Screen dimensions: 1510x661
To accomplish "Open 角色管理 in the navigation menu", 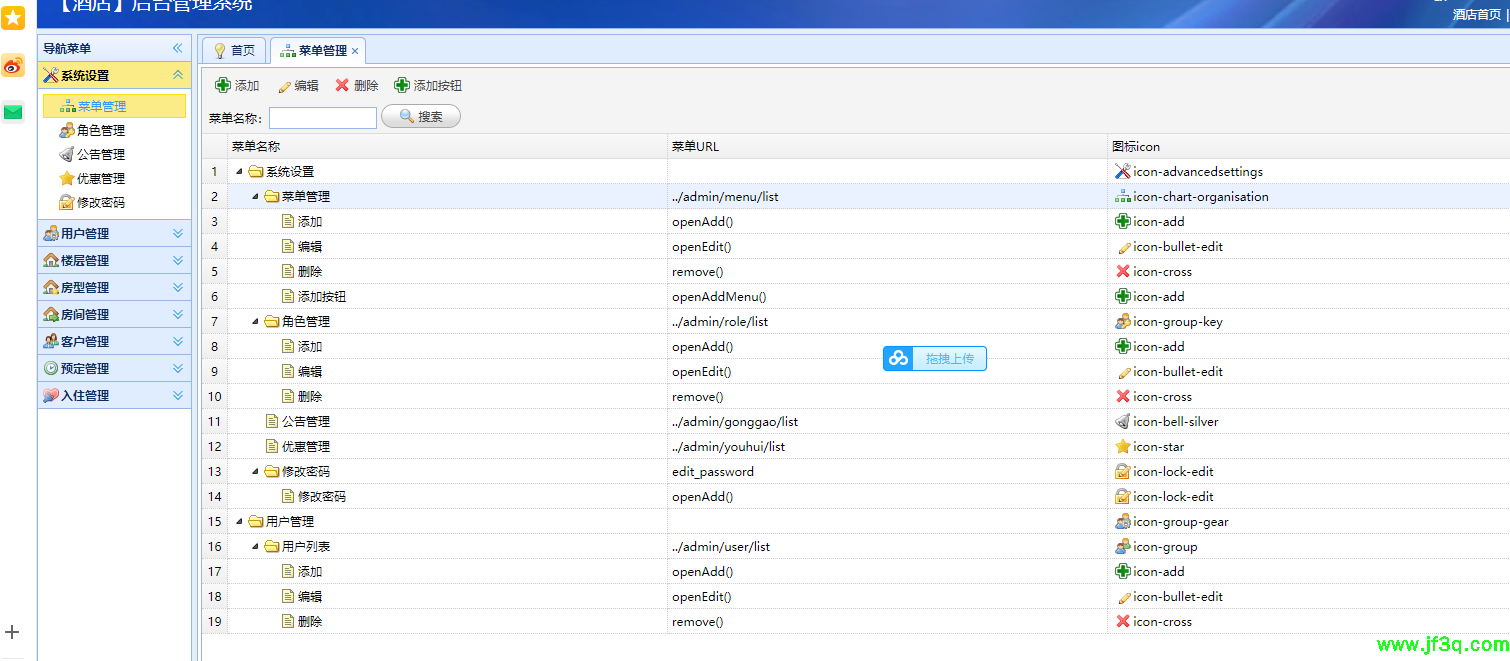I will (x=100, y=130).
